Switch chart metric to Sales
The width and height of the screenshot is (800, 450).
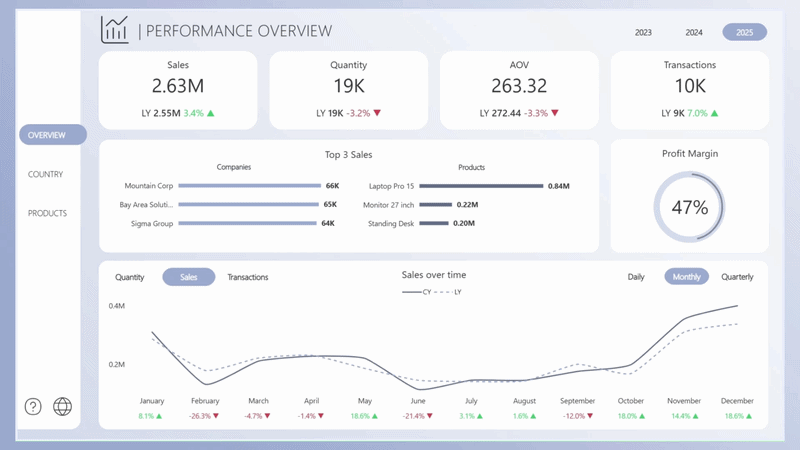pos(189,277)
